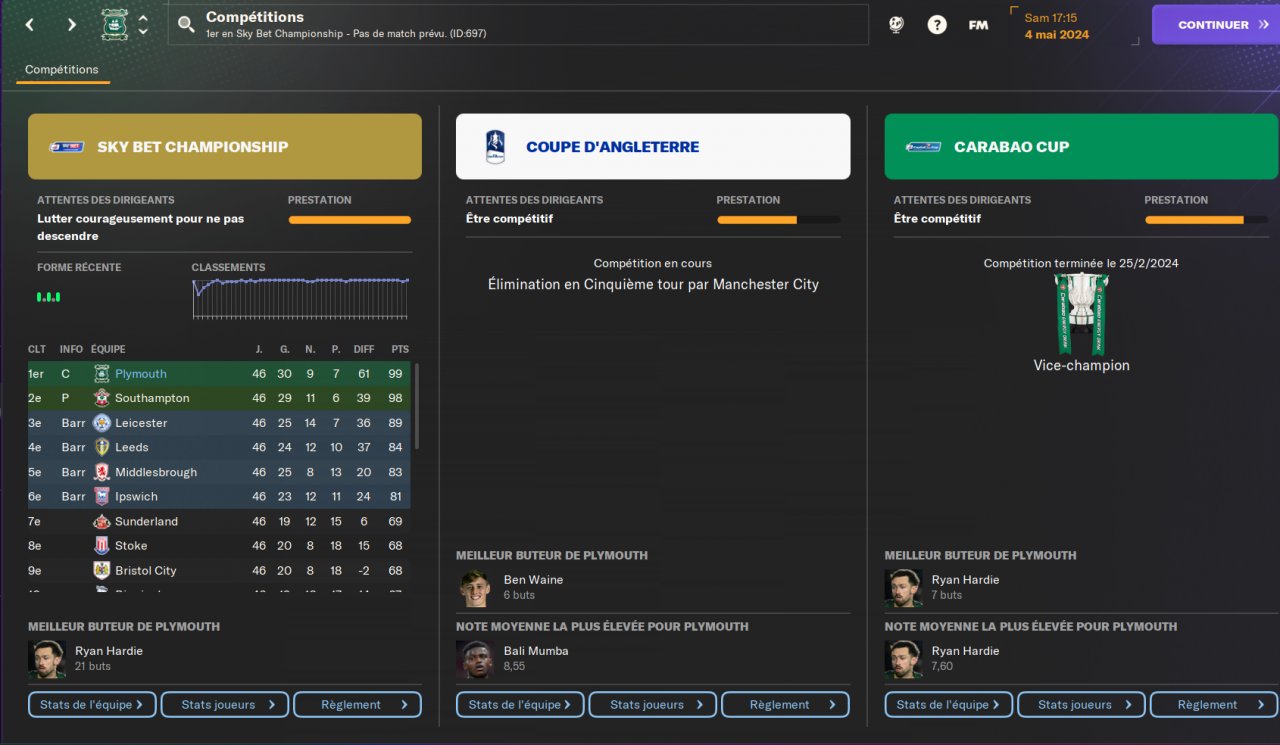Viewport: 1280px width, 745px height.
Task: Open the Stoke team name
Action: click(131, 546)
